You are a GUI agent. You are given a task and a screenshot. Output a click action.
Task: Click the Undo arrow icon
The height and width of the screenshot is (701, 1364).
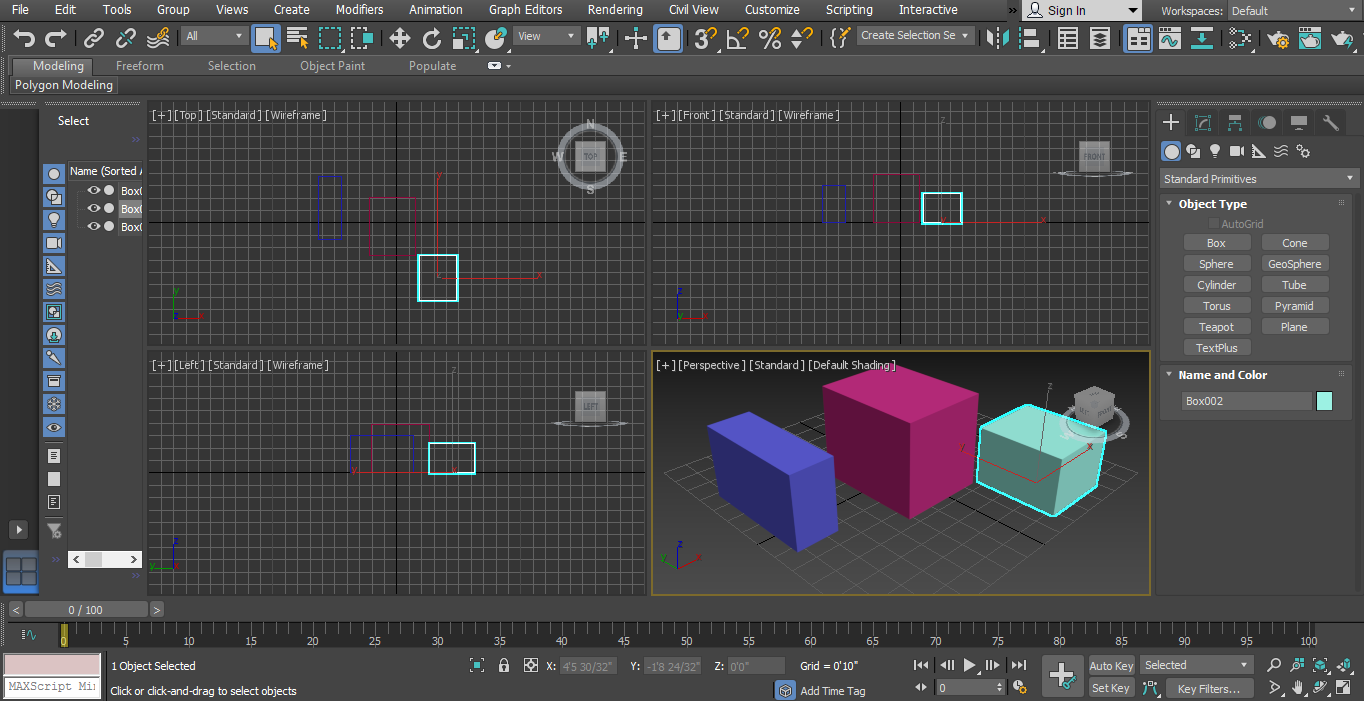[x=24, y=38]
